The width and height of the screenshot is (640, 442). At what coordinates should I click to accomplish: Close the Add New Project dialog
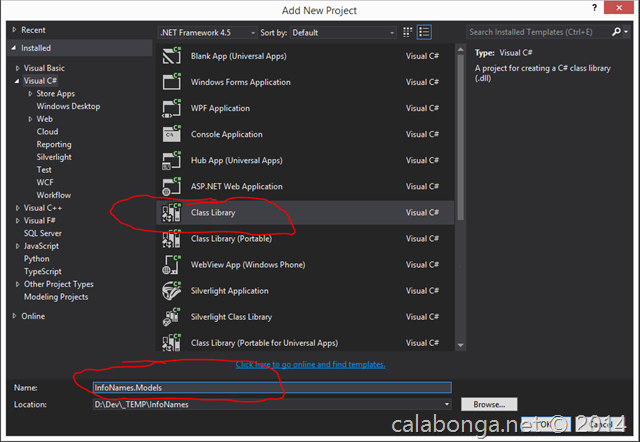pos(619,8)
